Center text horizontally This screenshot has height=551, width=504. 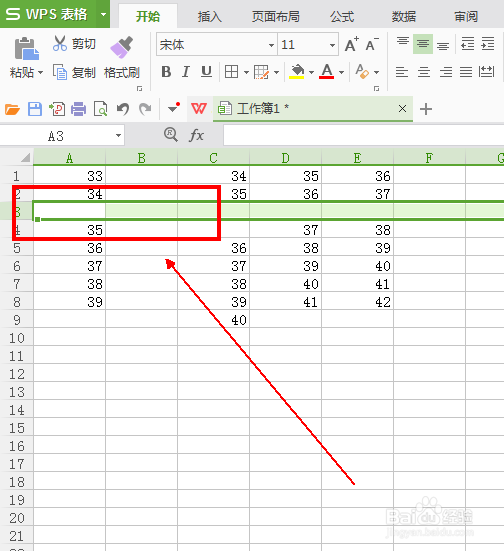pos(424,72)
